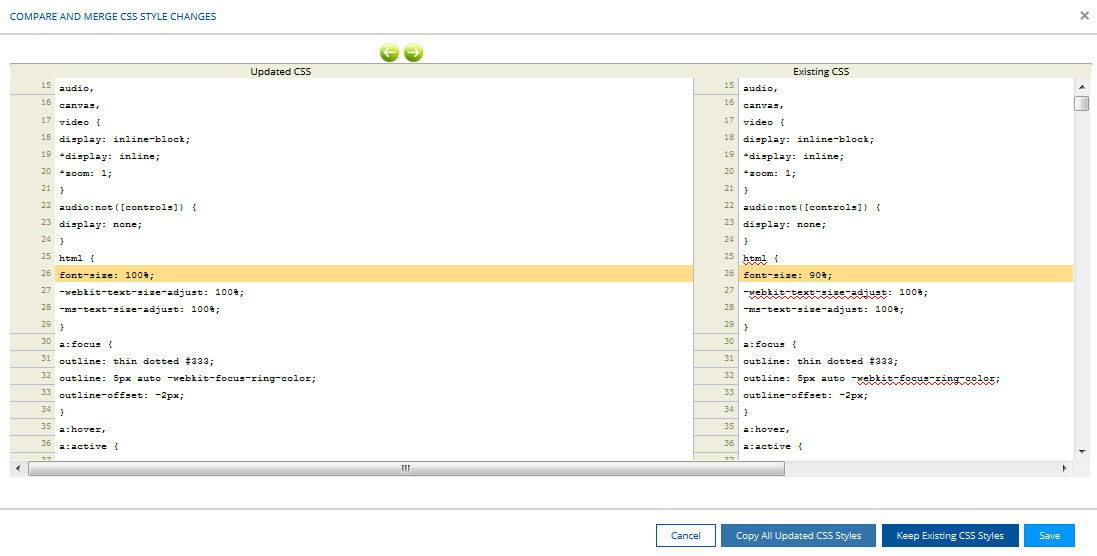The width and height of the screenshot is (1097, 556).
Task: Save the merged CSS changes
Action: [1049, 536]
